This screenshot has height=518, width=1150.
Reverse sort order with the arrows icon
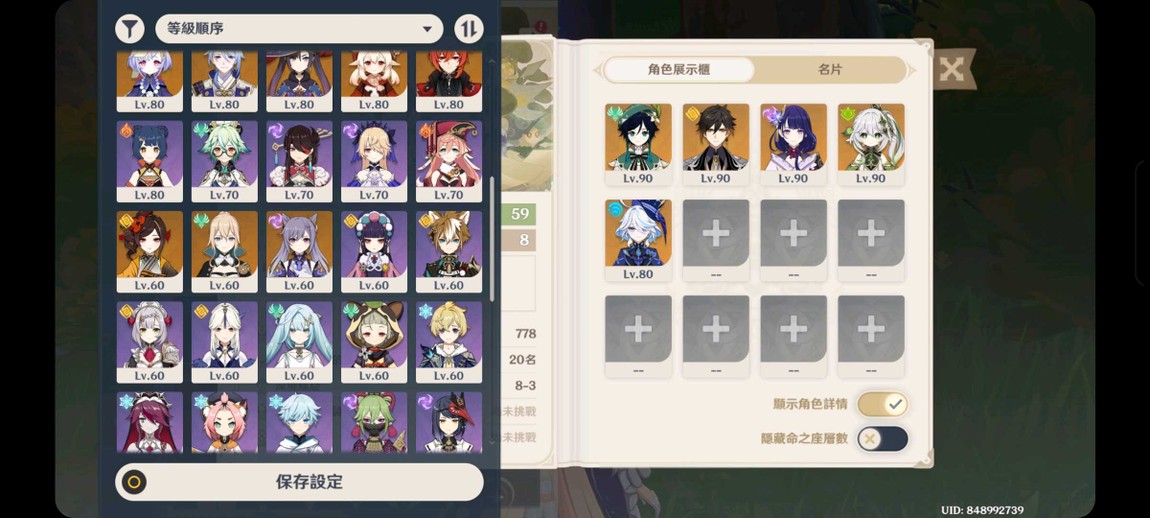[469, 29]
